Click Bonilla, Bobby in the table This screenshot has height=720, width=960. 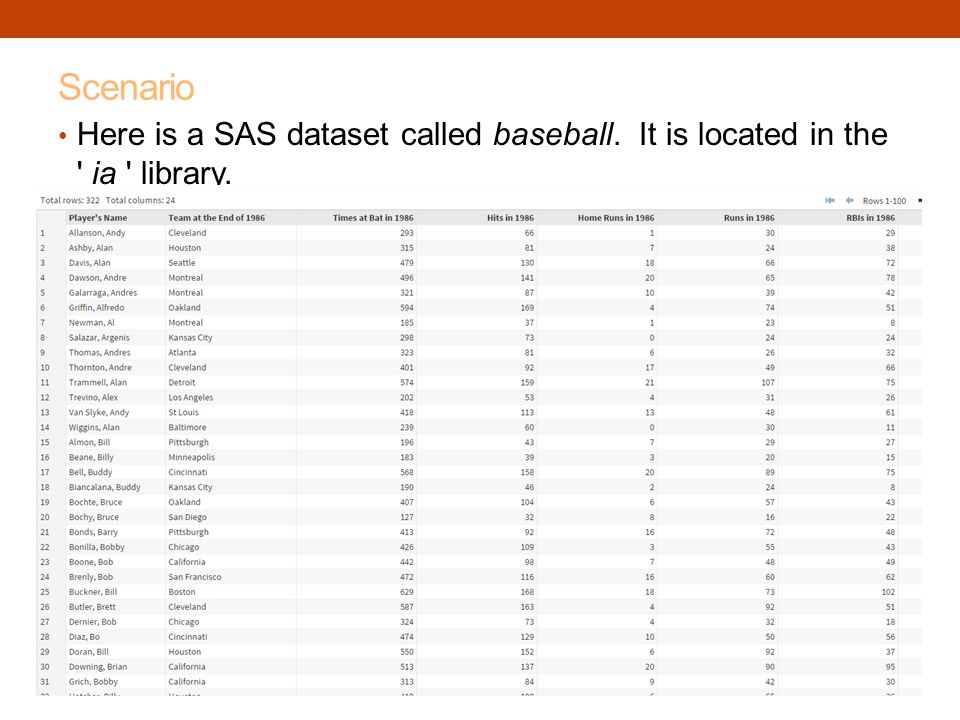pos(96,547)
